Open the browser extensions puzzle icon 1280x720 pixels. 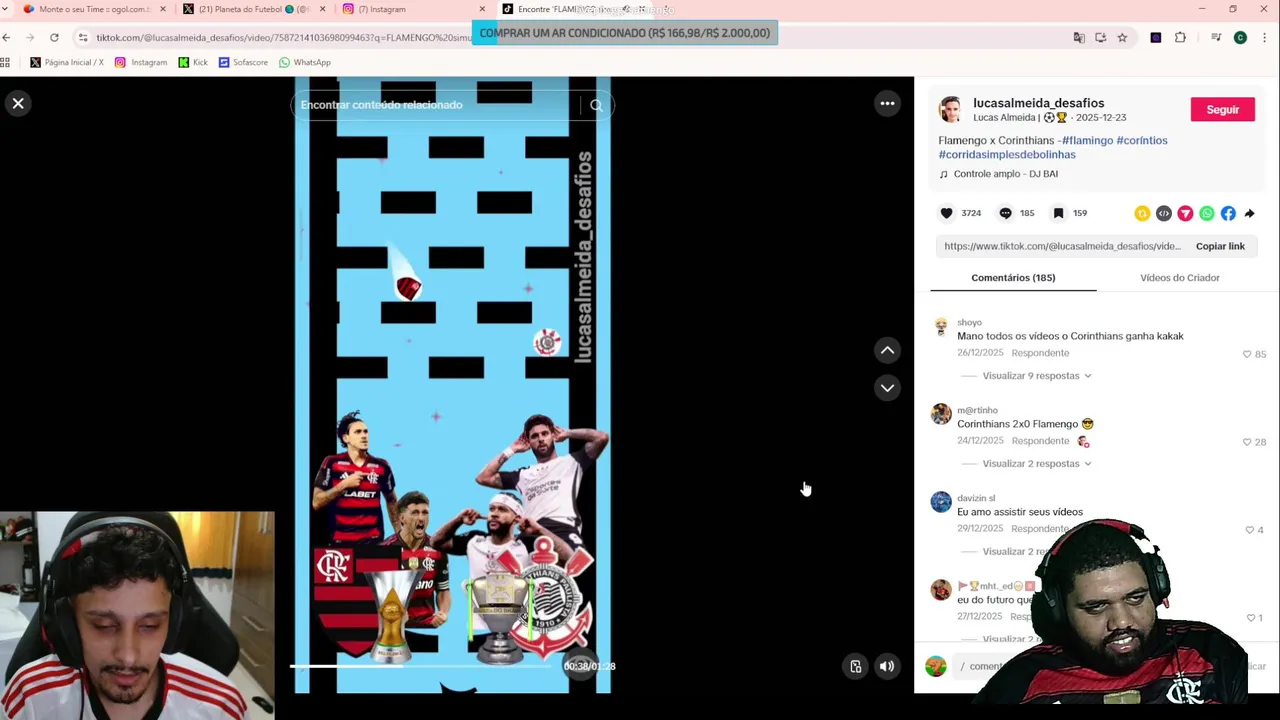[1180, 38]
